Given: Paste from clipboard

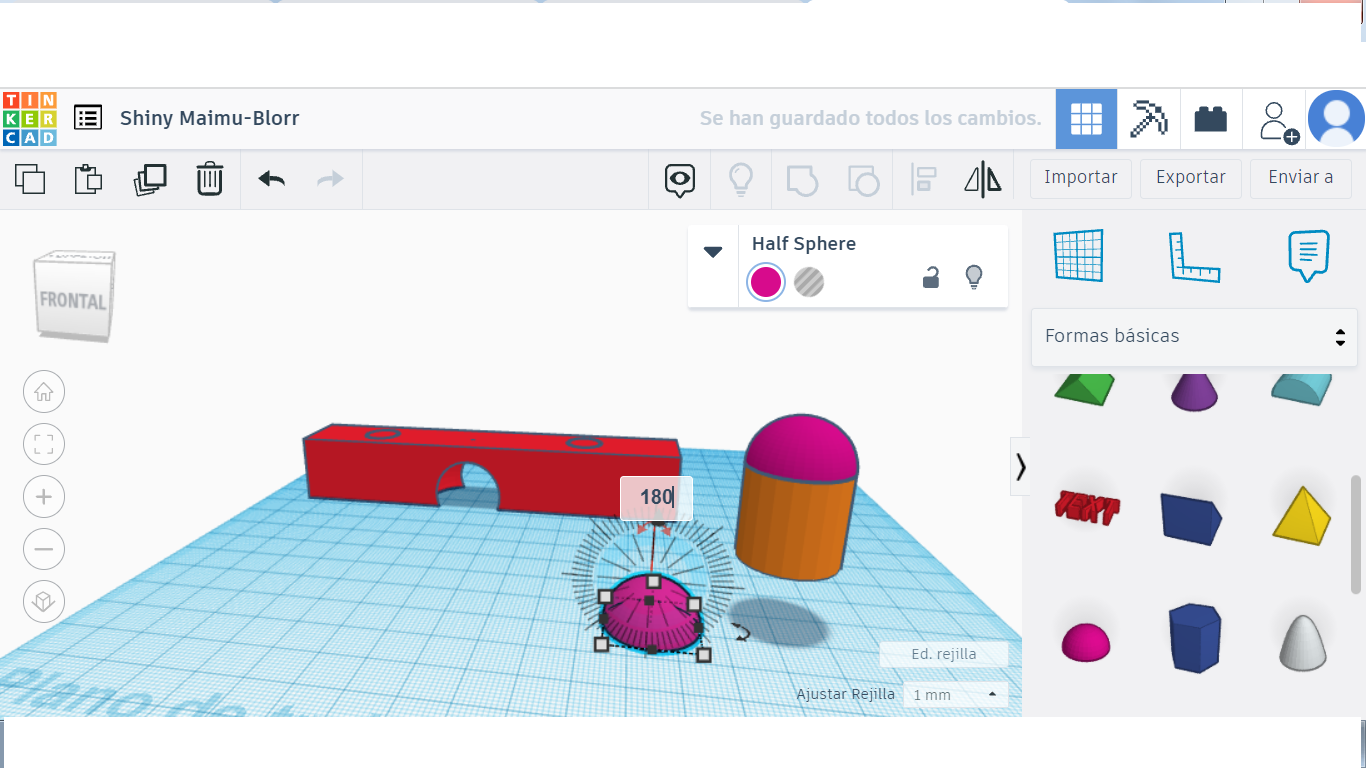Looking at the screenshot, I should (x=89, y=179).
